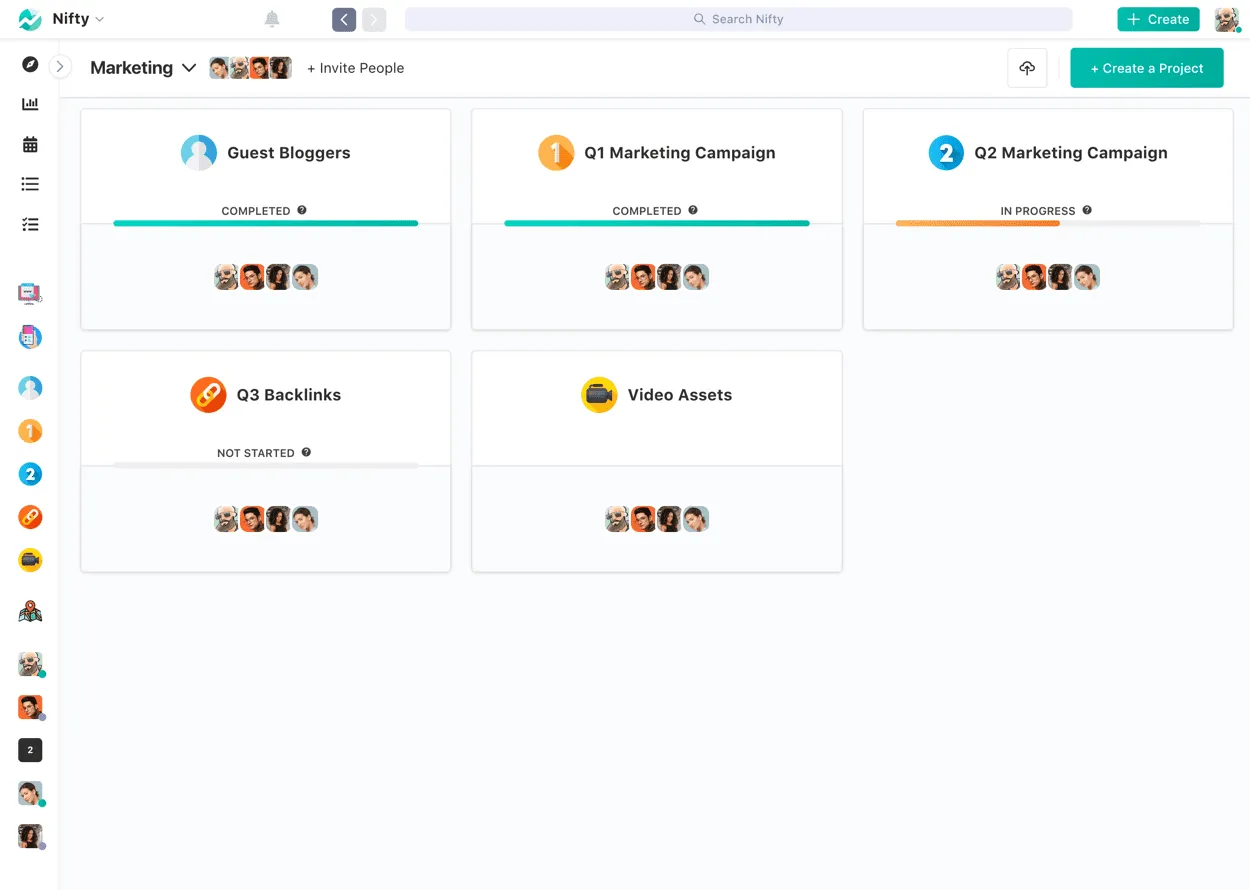Open the Marketing workspace dropdown
The height and width of the screenshot is (890, 1250).
point(141,67)
